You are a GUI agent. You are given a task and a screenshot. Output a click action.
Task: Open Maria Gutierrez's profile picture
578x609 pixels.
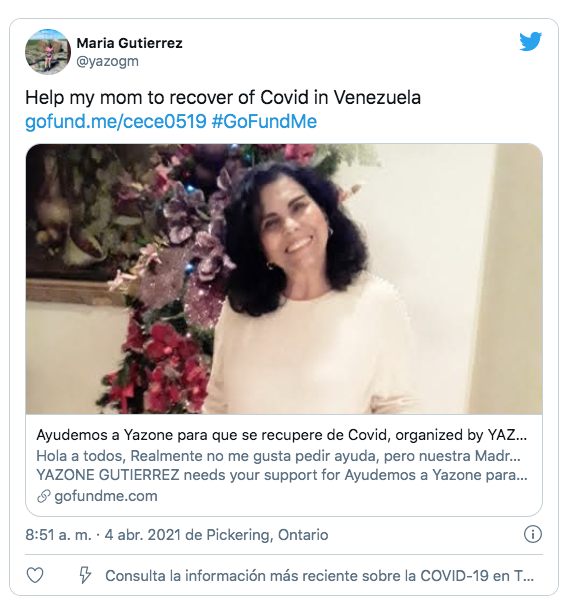tap(48, 52)
